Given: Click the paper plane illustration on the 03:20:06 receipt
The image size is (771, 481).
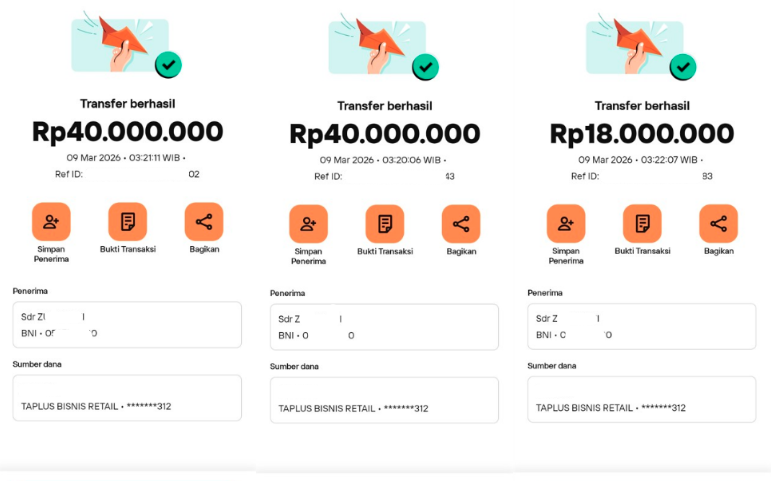Looking at the screenshot, I should [x=378, y=43].
